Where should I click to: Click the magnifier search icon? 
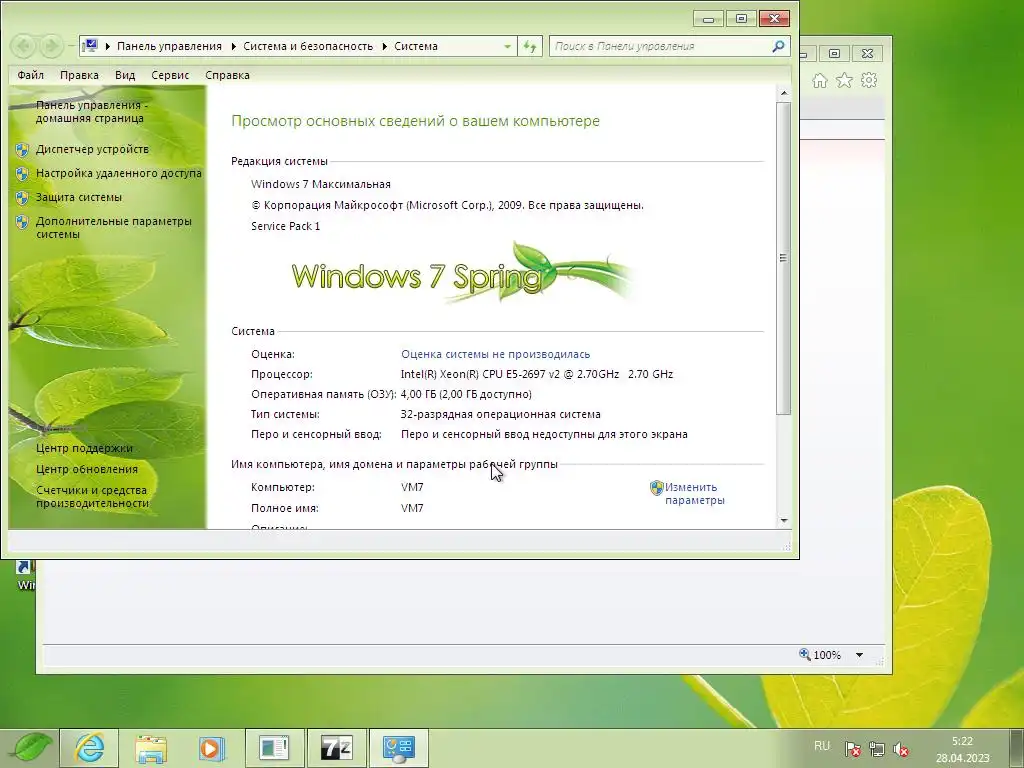coord(778,46)
